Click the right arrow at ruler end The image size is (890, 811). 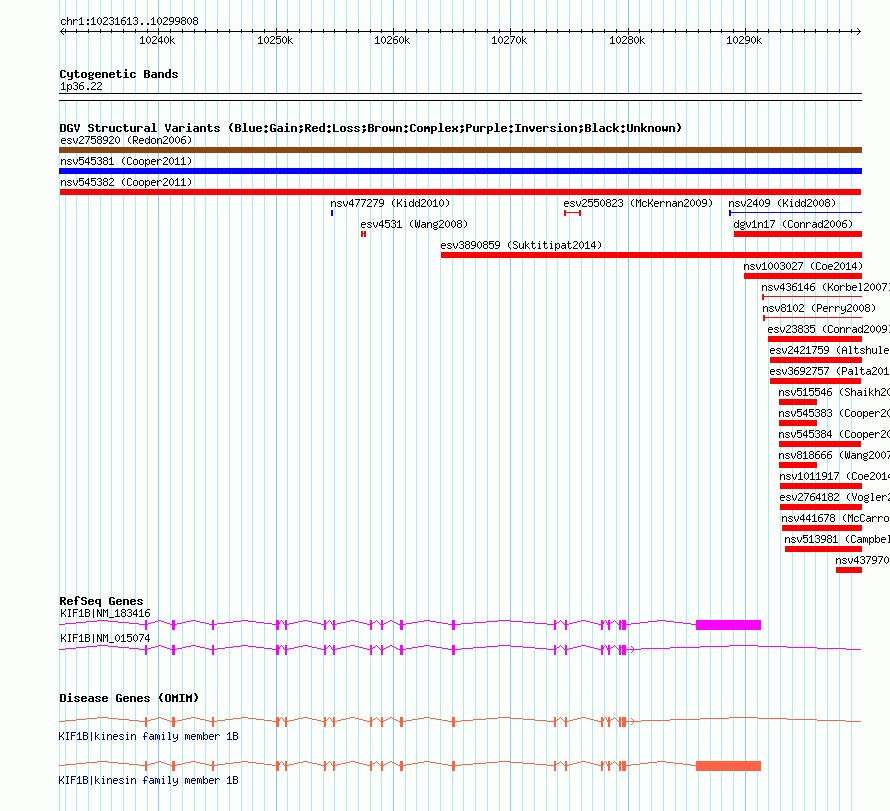pyautogui.click(x=858, y=32)
